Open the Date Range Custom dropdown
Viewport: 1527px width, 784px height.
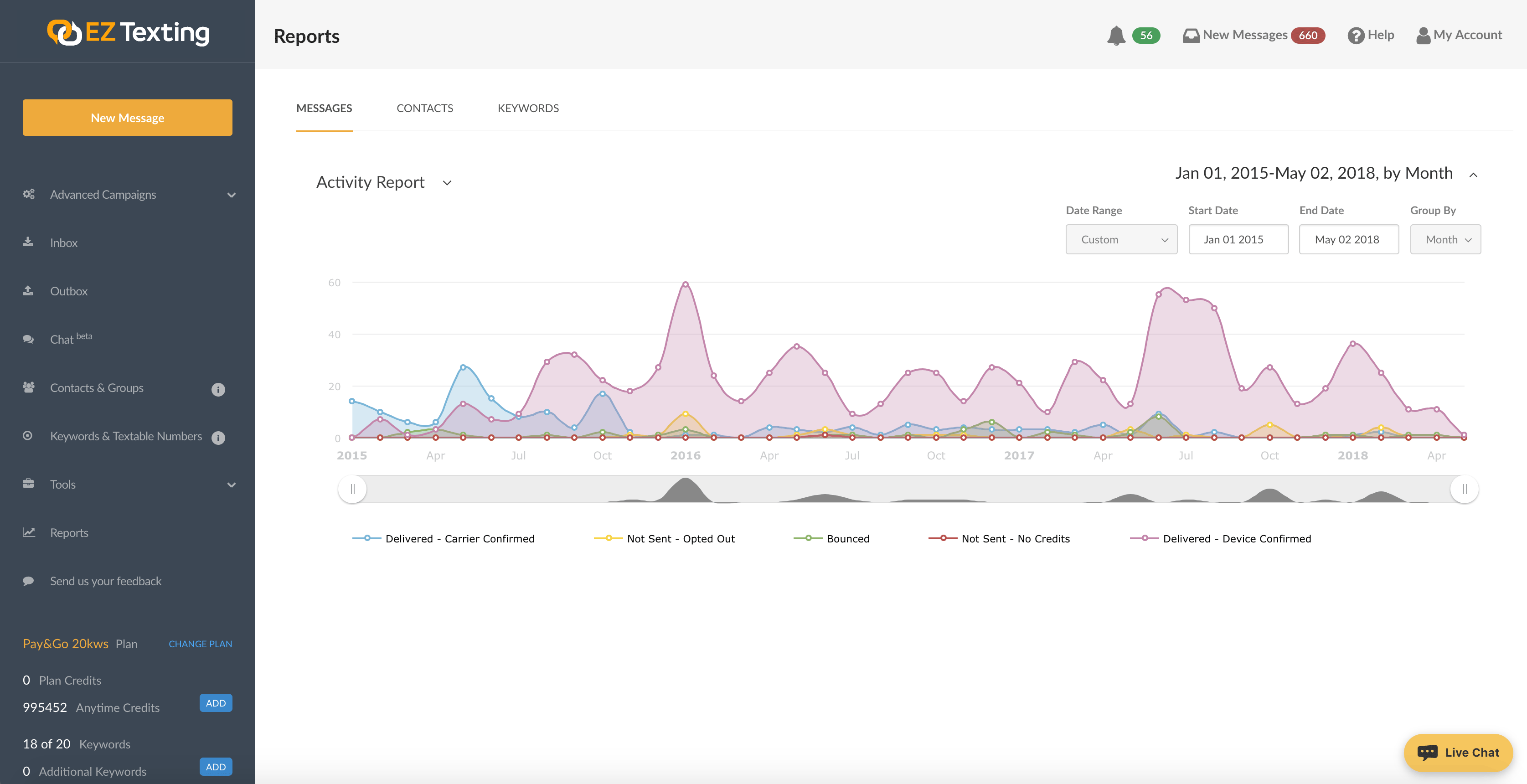pyautogui.click(x=1121, y=239)
